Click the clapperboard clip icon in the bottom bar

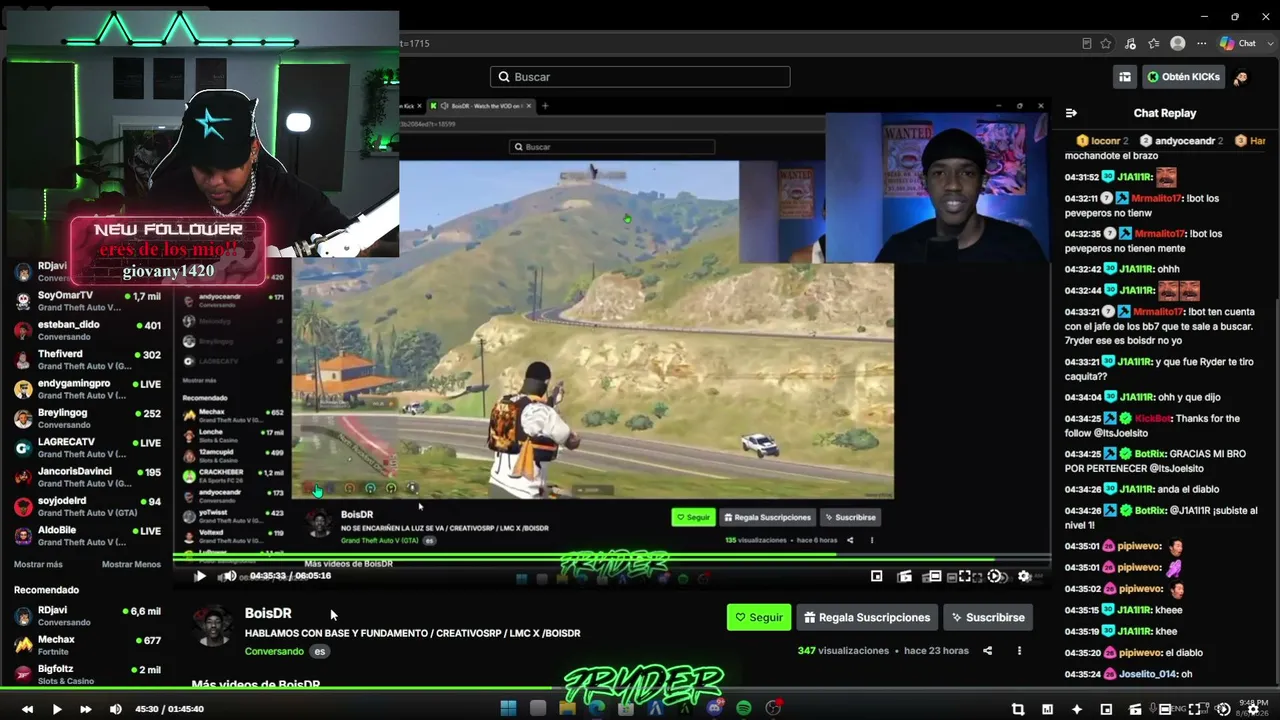(1136, 709)
